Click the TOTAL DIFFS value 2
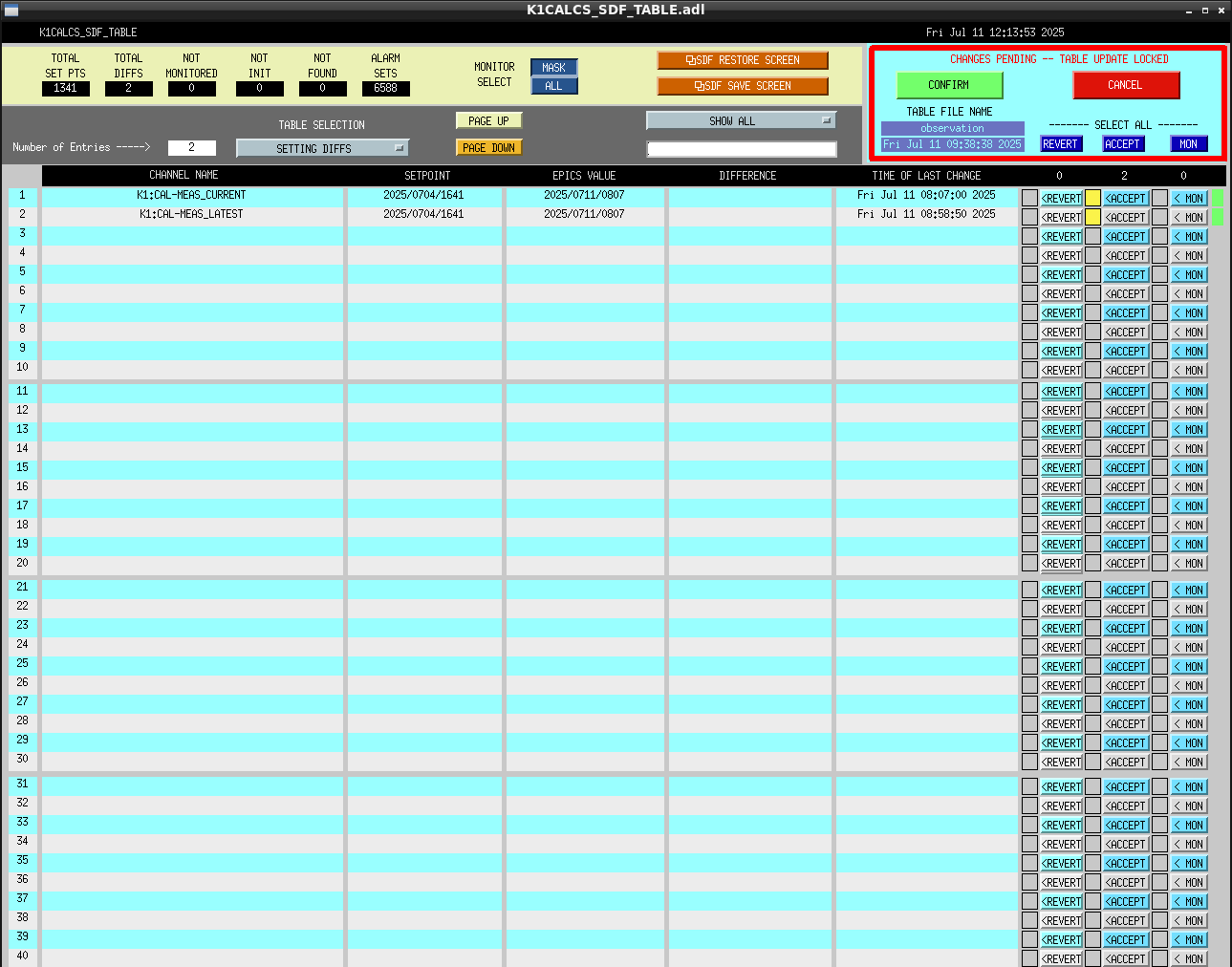Image resolution: width=1232 pixels, height=967 pixels. [x=128, y=88]
